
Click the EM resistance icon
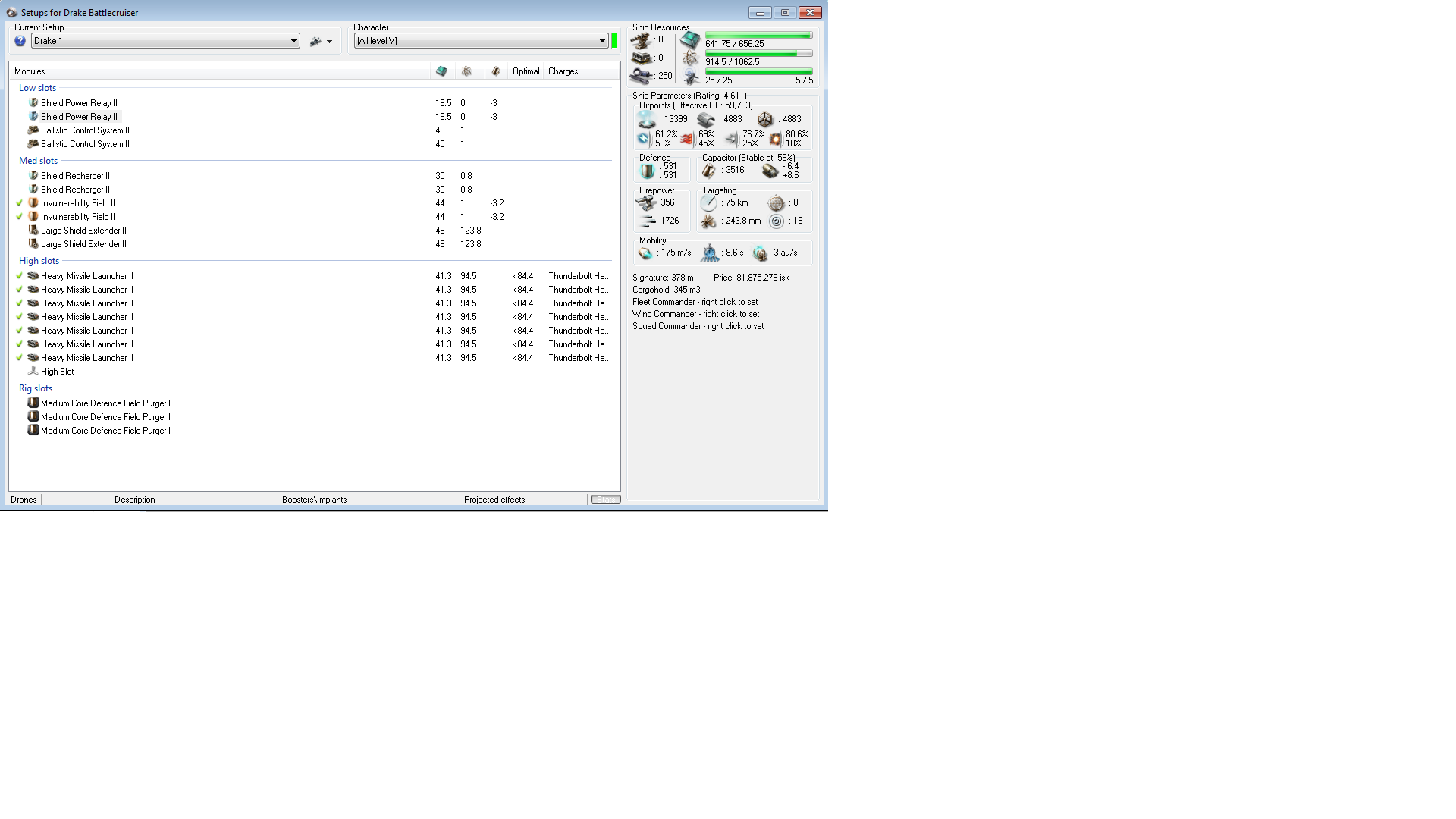[644, 139]
